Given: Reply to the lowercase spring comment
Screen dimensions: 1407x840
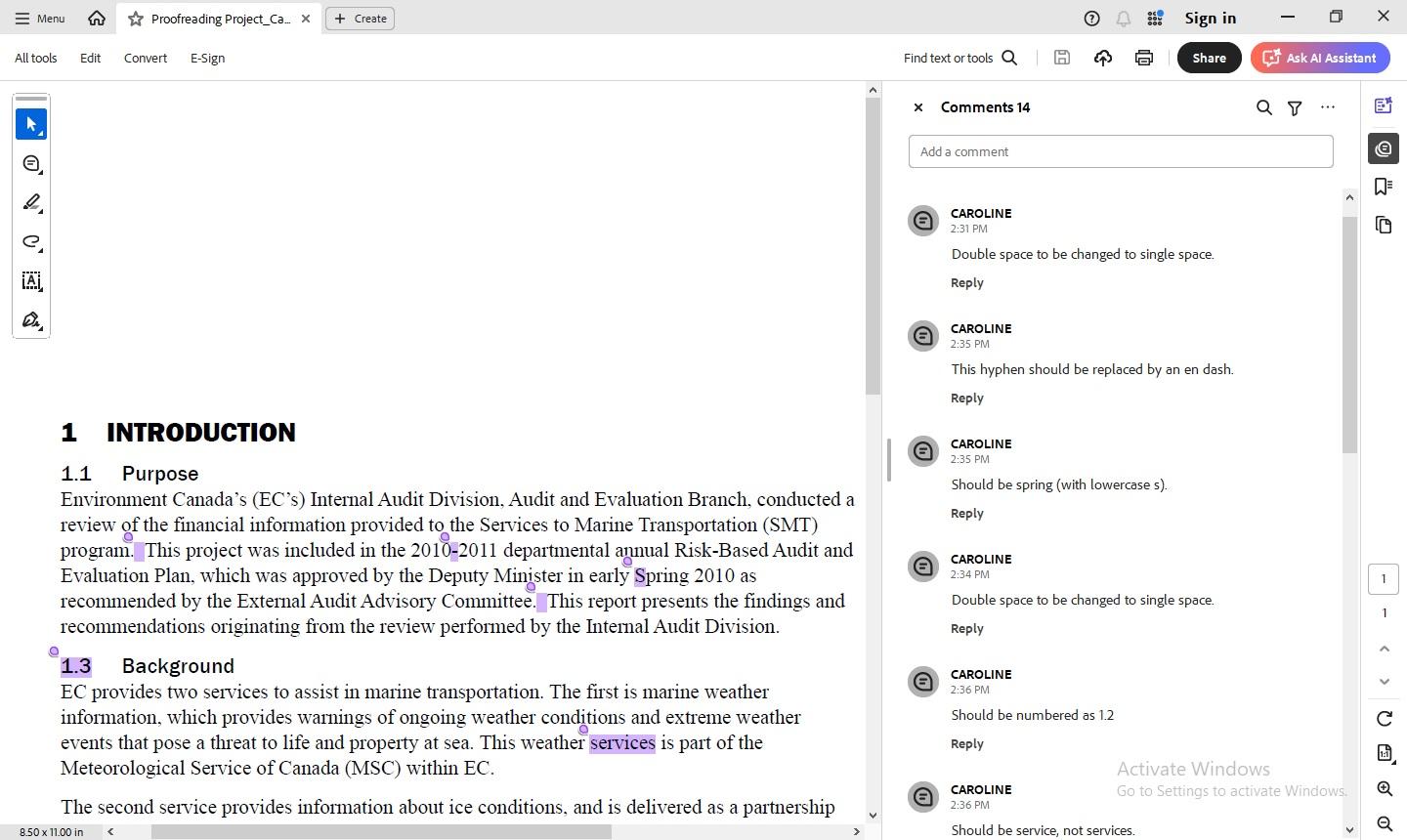Looking at the screenshot, I should pos(967,513).
